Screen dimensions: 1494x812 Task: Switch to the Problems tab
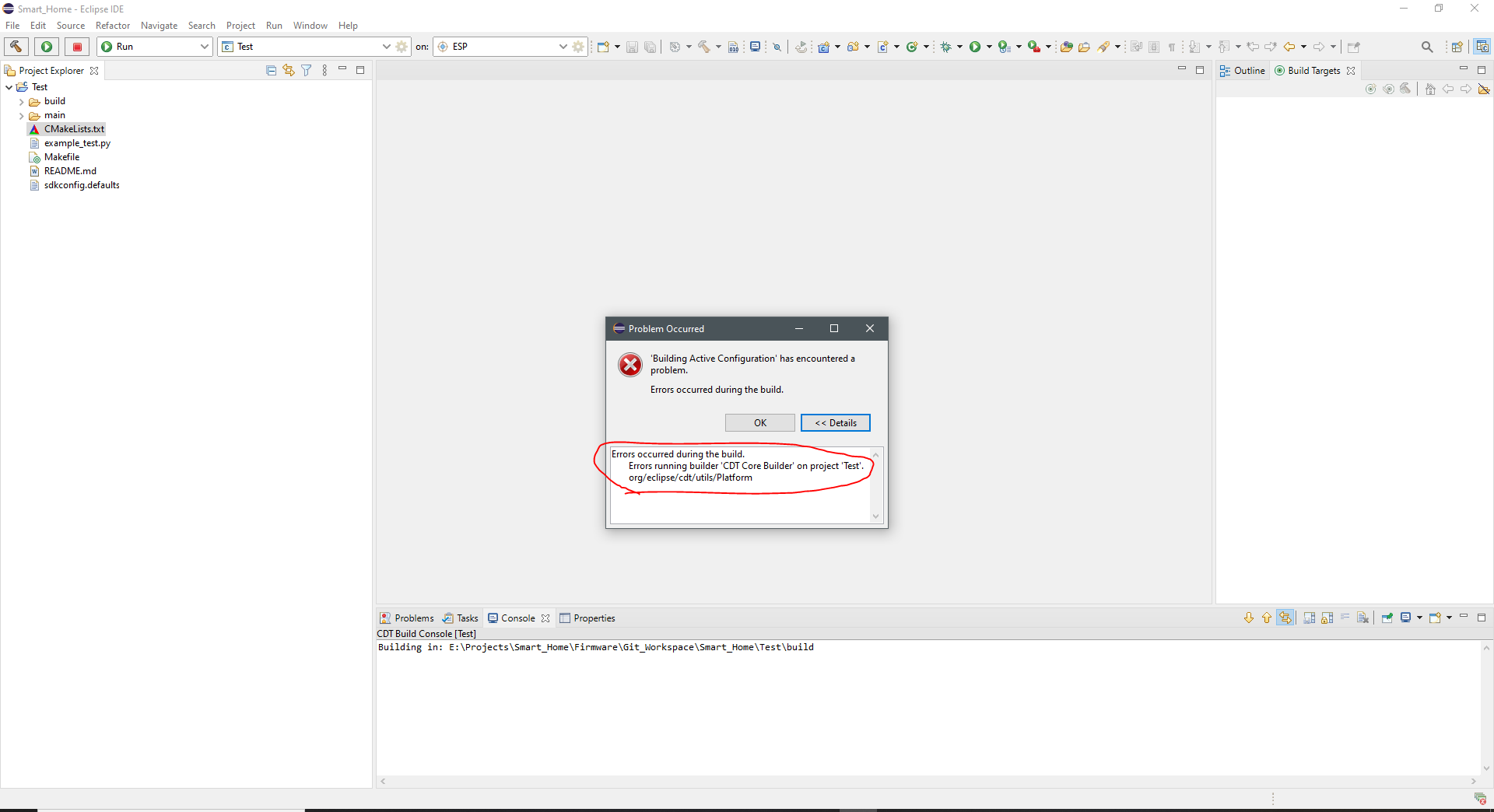407,618
